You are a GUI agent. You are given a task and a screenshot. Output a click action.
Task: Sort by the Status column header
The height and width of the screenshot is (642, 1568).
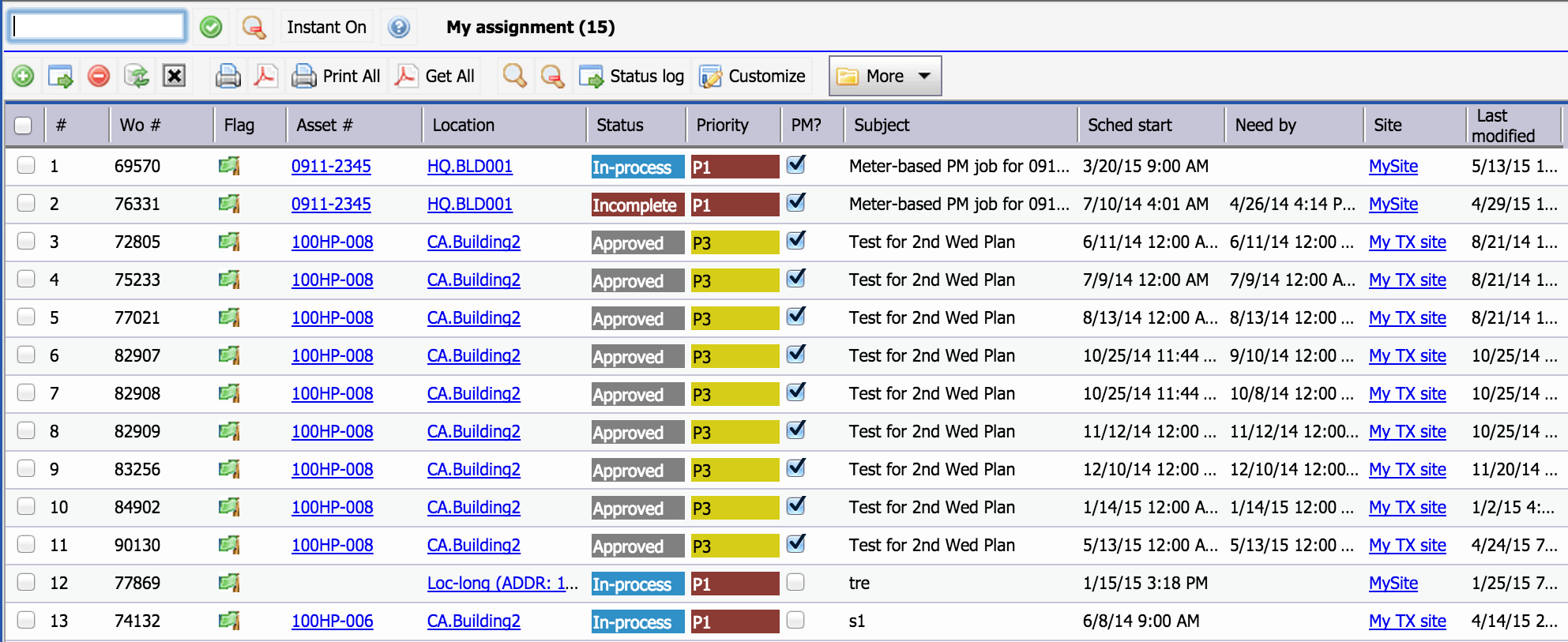[620, 125]
